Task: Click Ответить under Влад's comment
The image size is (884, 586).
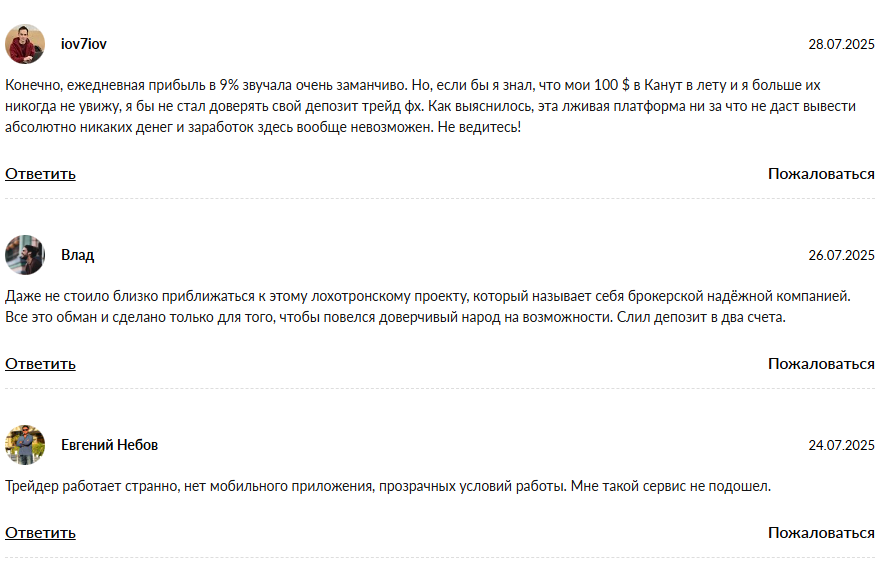Action: 40,364
